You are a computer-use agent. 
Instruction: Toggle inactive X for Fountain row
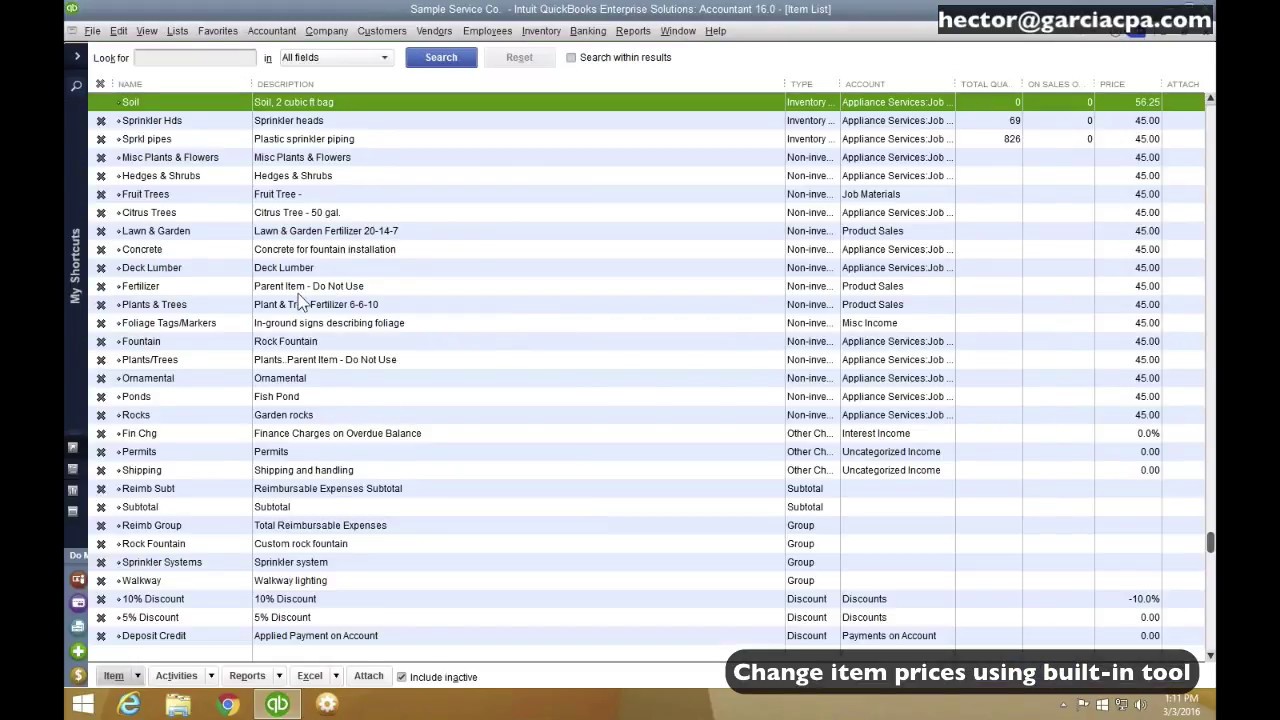click(x=101, y=342)
